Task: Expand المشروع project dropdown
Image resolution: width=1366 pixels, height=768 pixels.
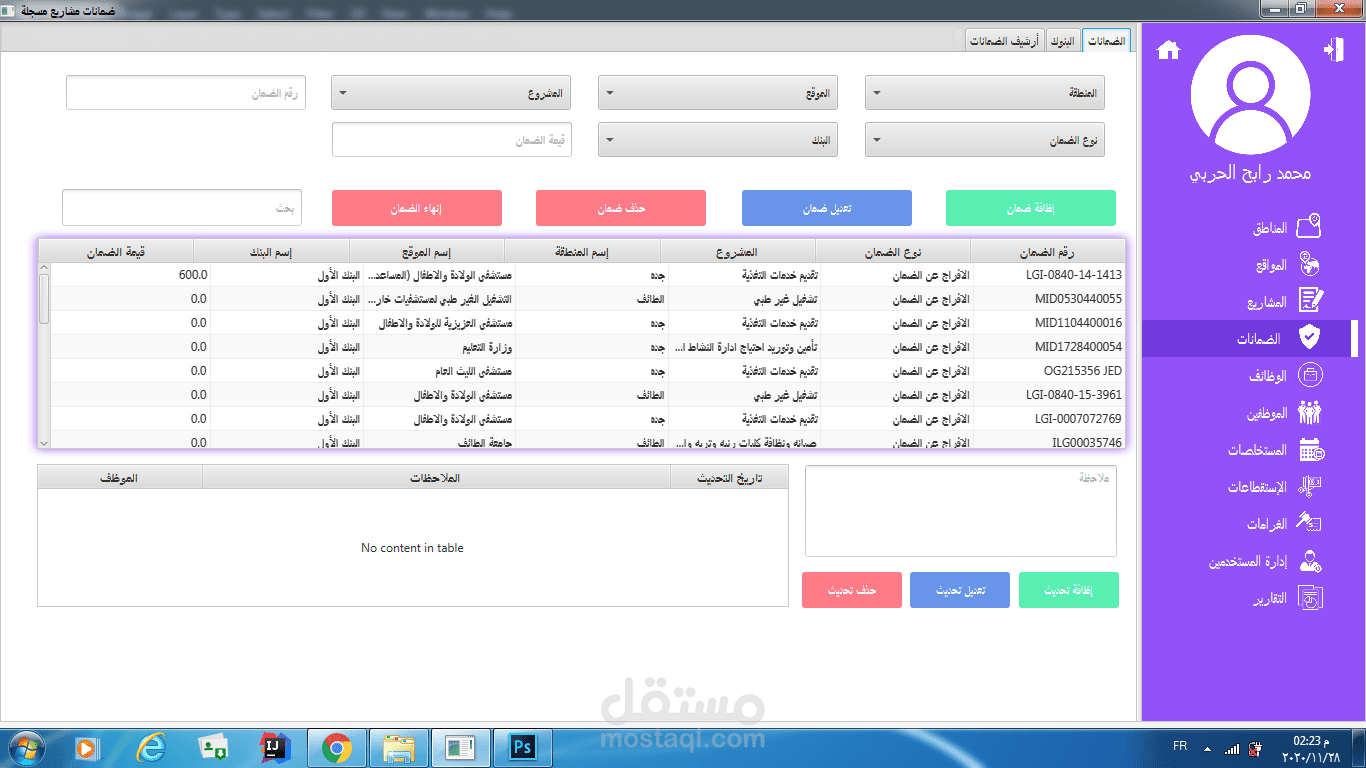Action: point(451,93)
